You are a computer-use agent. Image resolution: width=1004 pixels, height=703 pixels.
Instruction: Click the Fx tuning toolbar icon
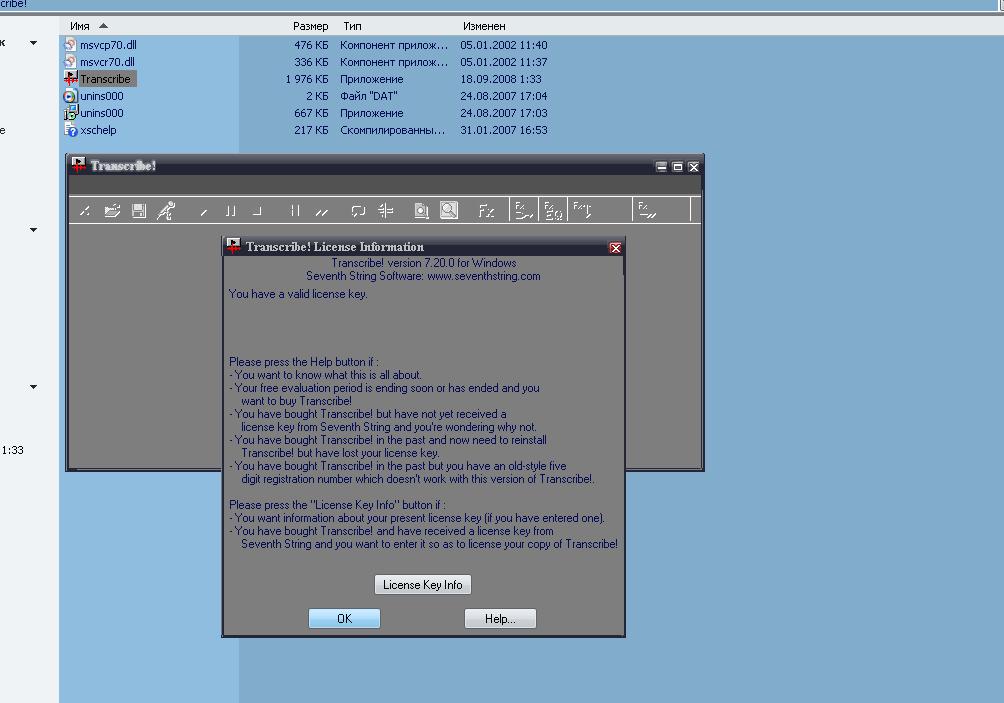[582, 209]
